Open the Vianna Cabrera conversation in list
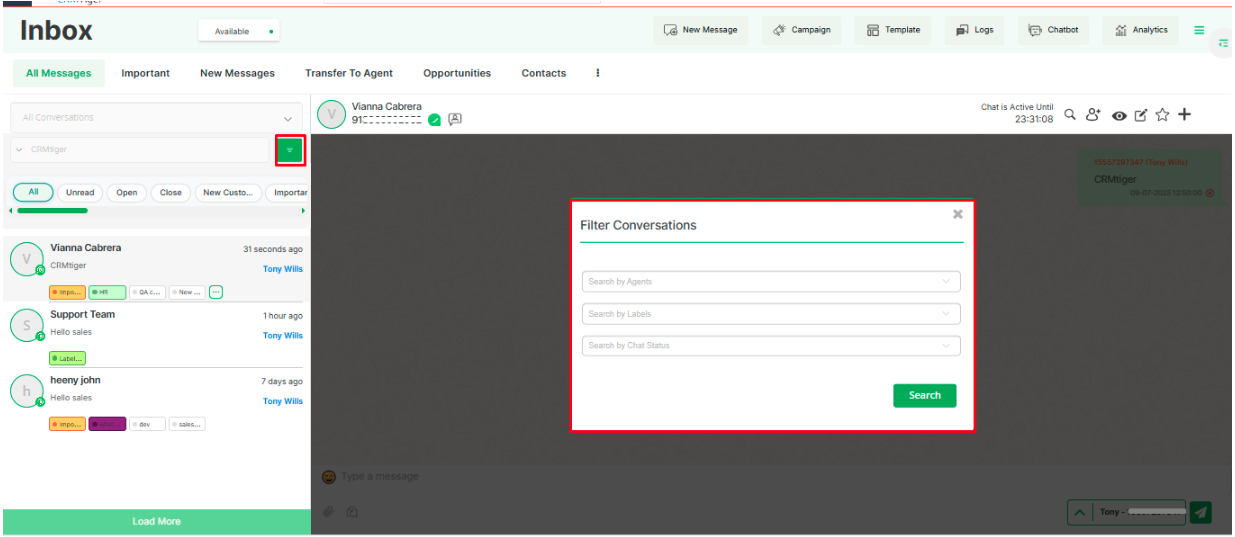 click(x=157, y=269)
